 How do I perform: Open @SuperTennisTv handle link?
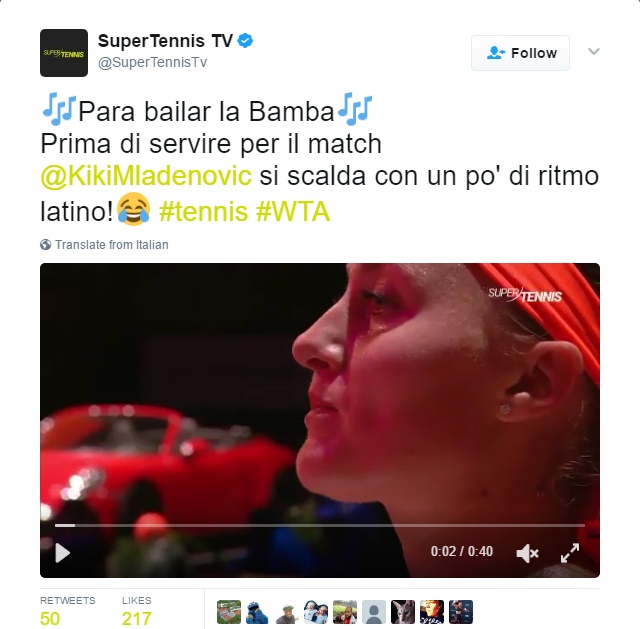(152, 62)
